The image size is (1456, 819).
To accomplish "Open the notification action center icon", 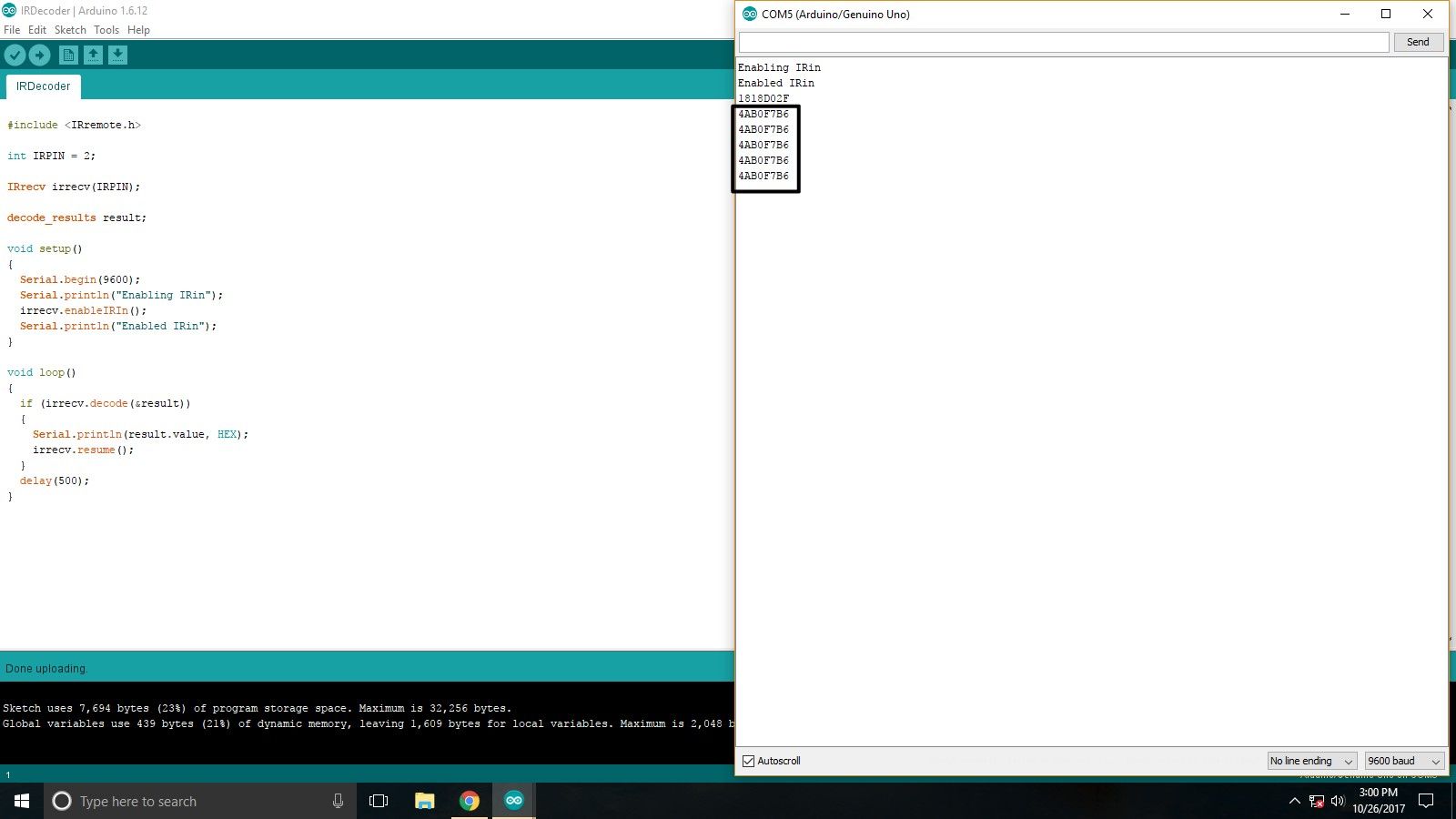I will [1426, 801].
